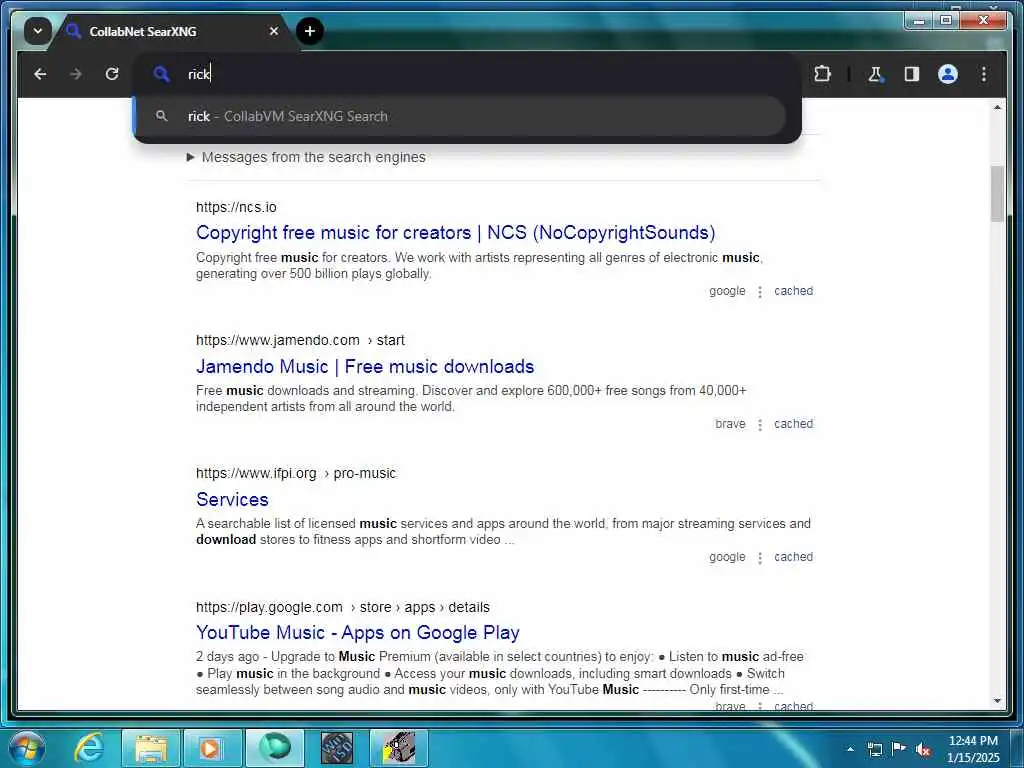
Task: Reload the current page
Action: (x=112, y=74)
